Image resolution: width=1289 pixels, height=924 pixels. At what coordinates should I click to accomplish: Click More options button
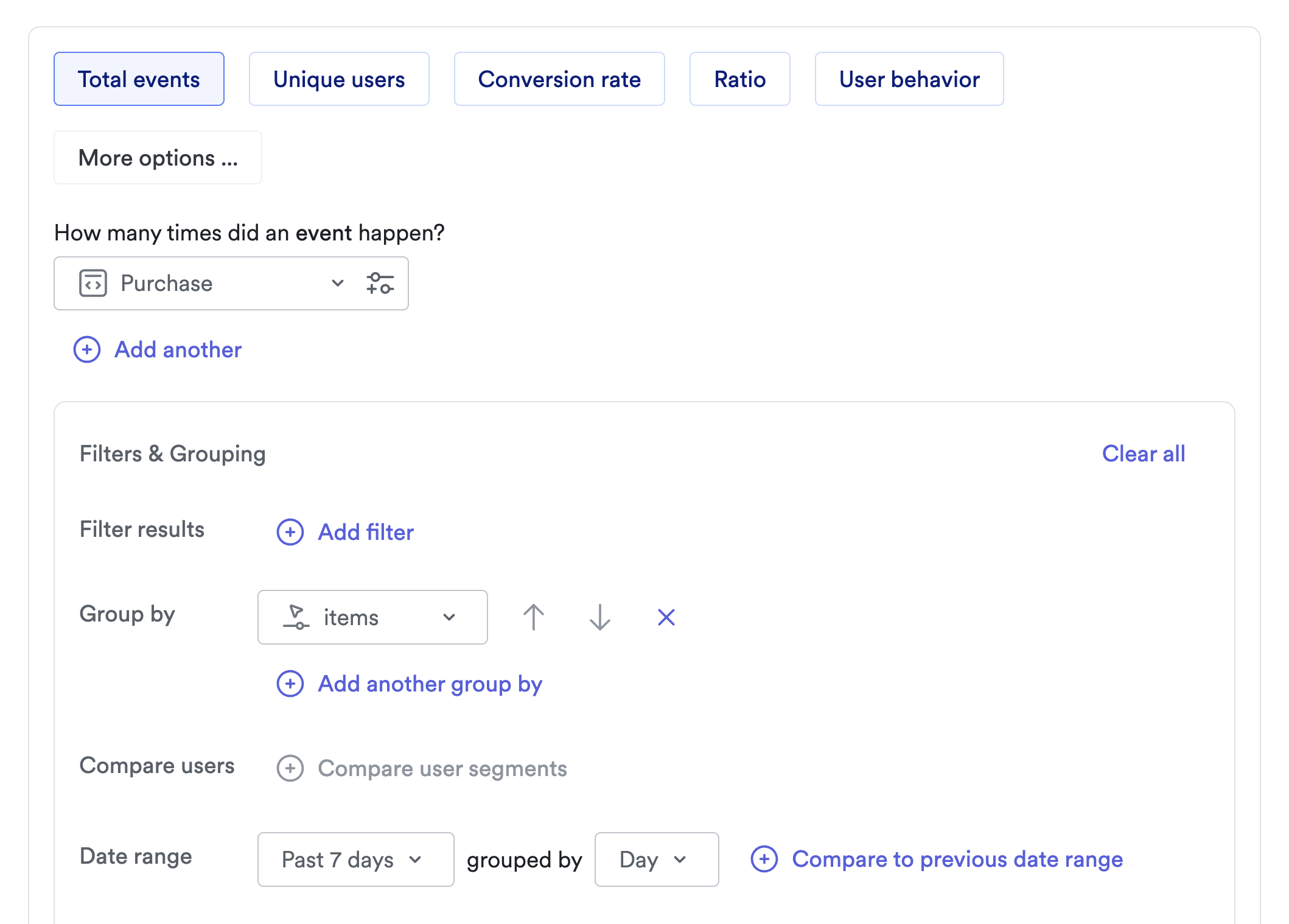(x=158, y=158)
